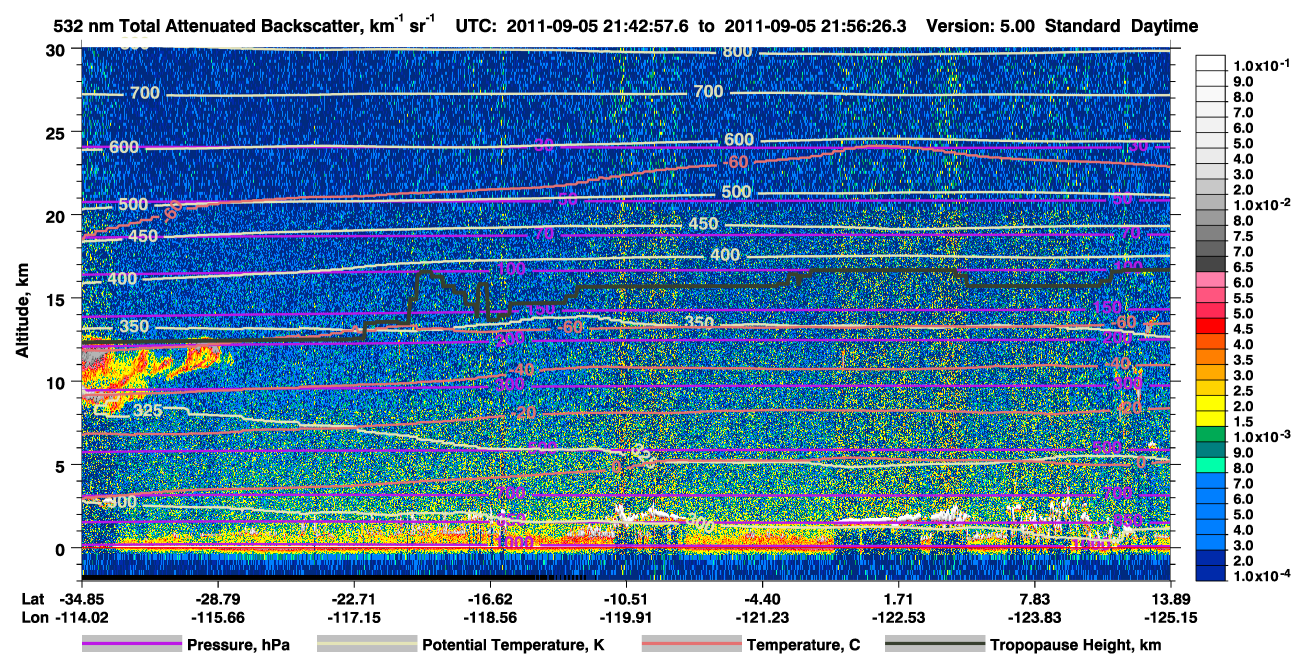Click the longitude value -114.02

click(x=82, y=618)
